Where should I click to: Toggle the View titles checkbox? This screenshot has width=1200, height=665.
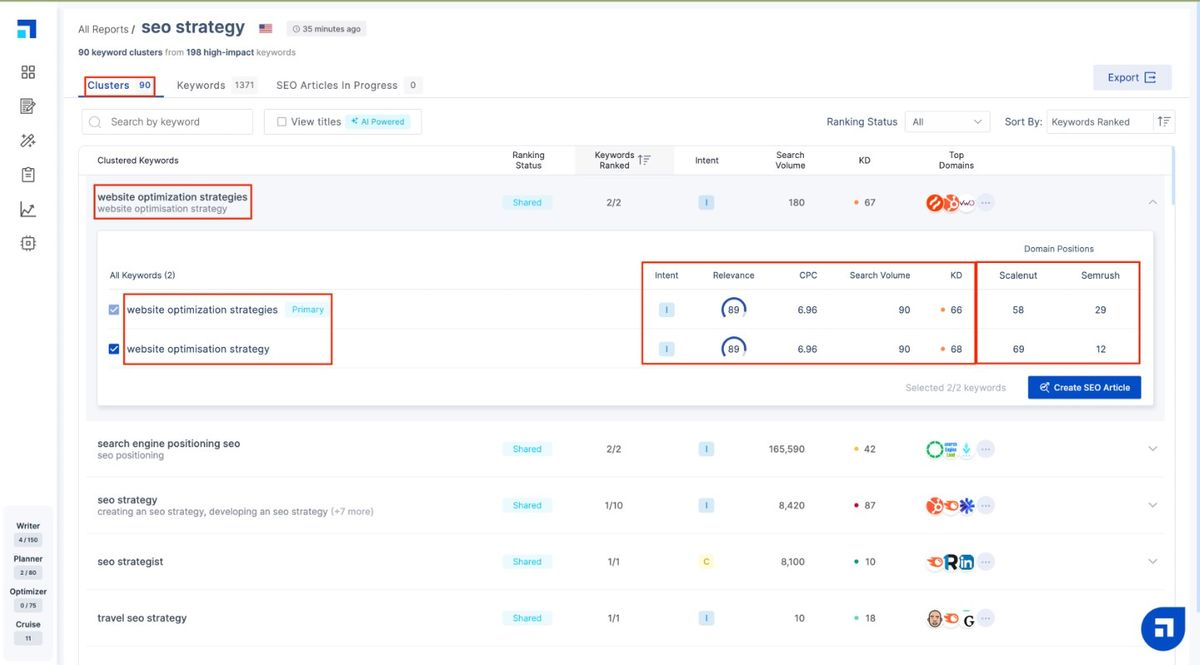pos(282,122)
